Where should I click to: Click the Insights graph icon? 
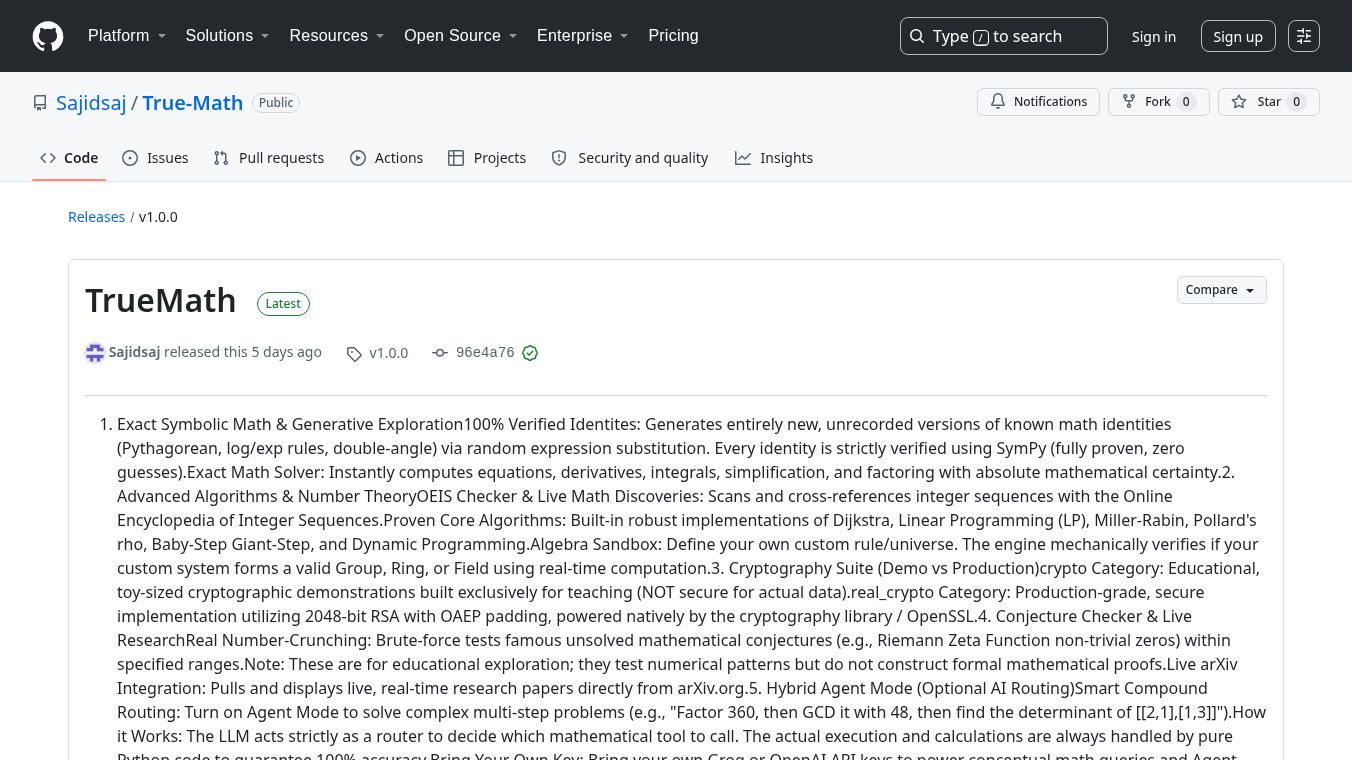tap(743, 158)
